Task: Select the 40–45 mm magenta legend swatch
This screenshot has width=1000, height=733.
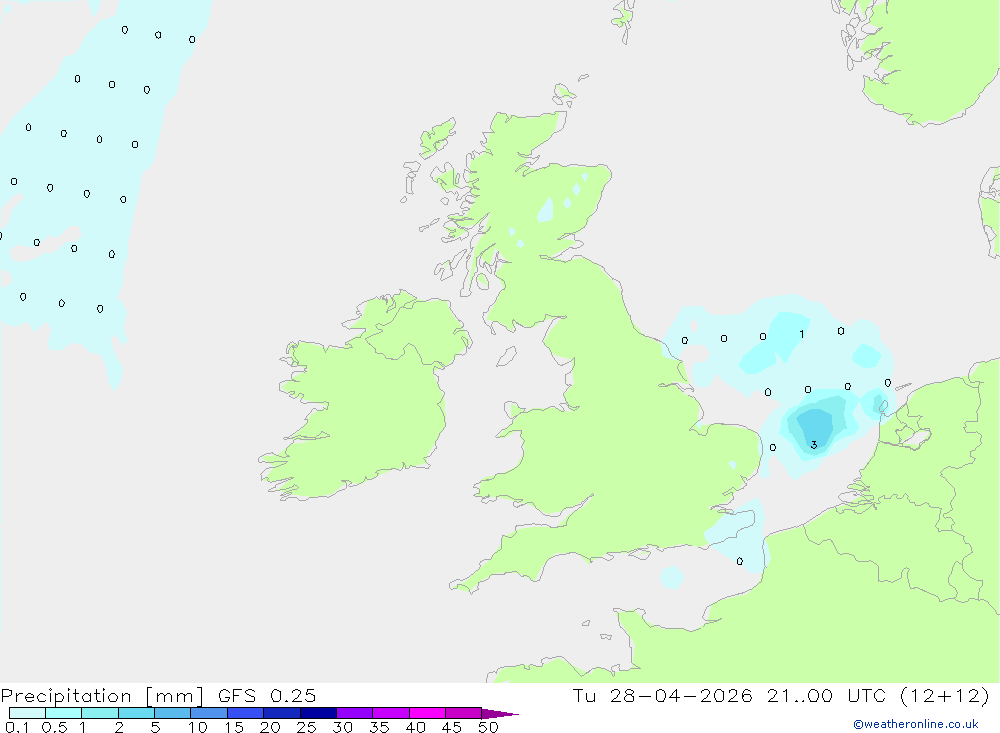Action: coord(427,713)
